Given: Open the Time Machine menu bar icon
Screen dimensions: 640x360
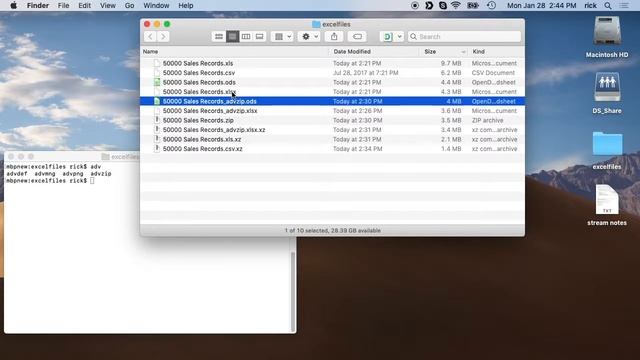Looking at the screenshot, I should pos(491,6).
